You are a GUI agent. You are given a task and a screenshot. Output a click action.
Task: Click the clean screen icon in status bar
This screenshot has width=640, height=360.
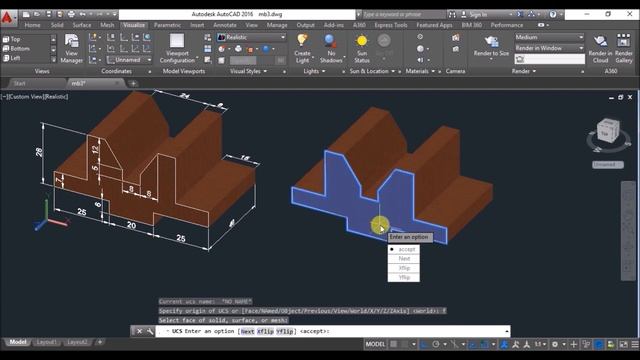(623, 344)
